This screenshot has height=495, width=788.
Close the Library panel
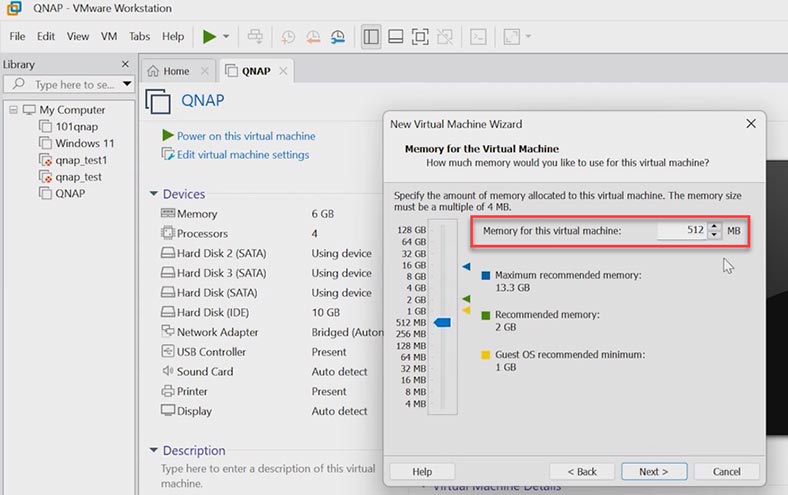125,64
